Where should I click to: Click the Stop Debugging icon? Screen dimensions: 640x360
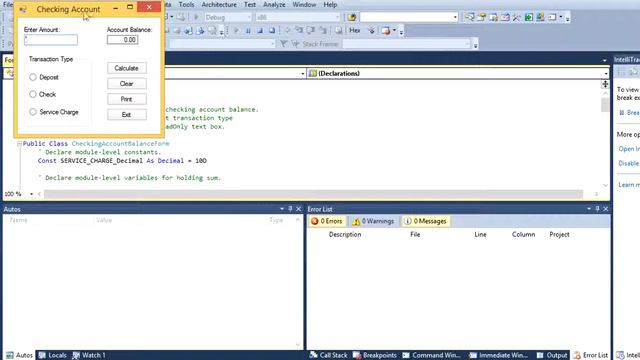(260, 31)
